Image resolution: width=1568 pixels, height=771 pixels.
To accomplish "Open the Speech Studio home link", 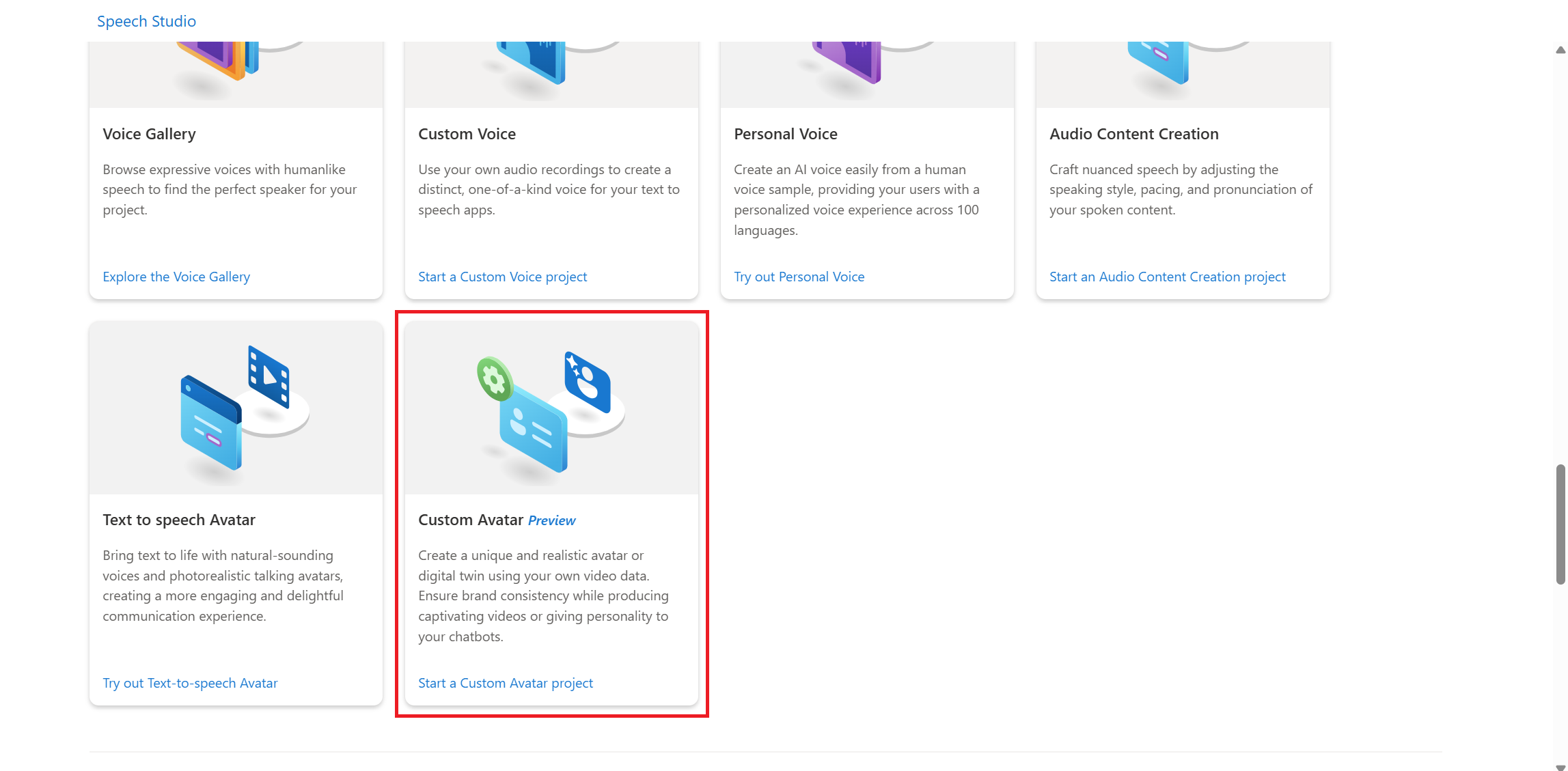I will click(x=146, y=21).
